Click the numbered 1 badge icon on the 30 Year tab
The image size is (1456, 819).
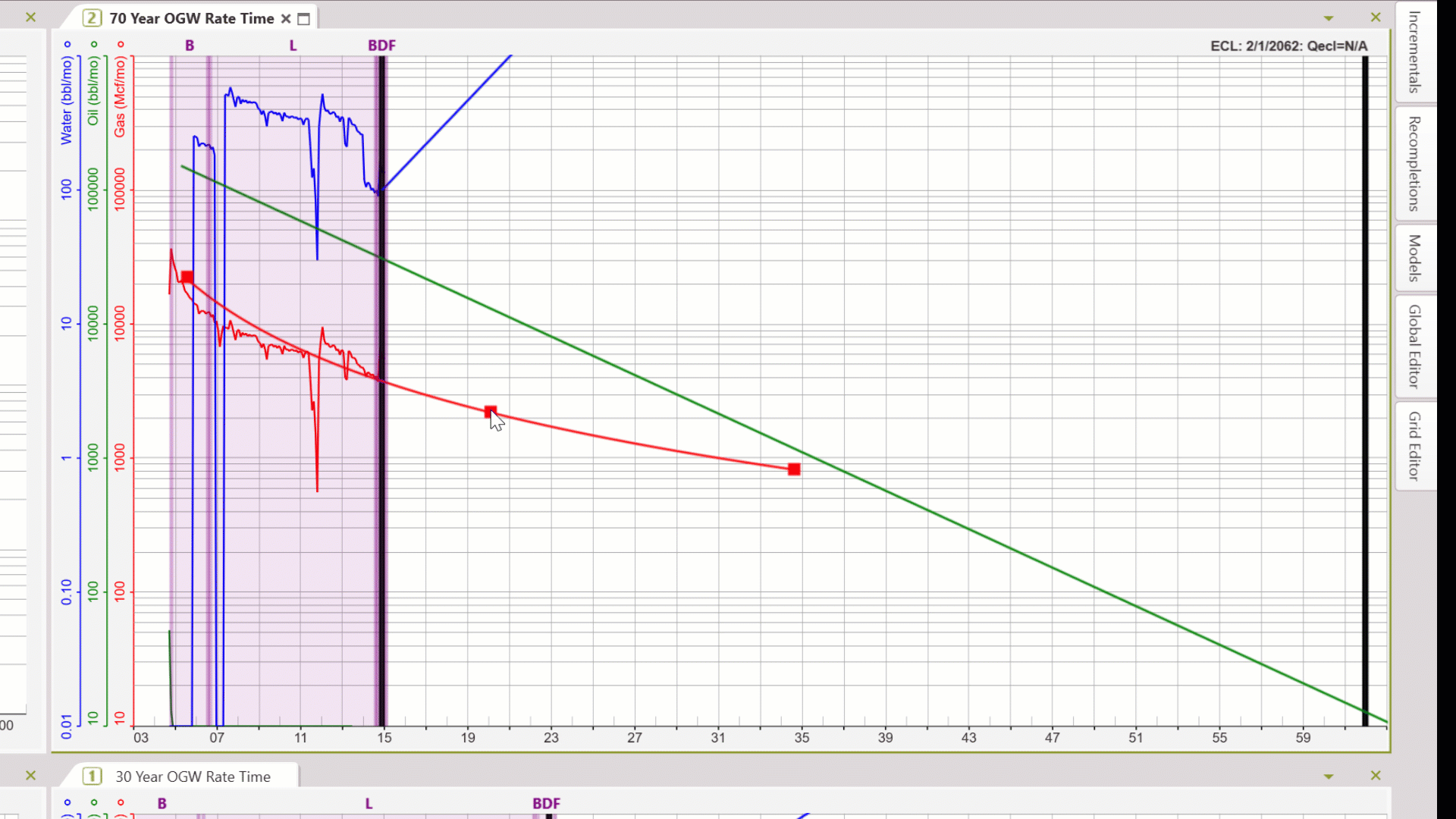(92, 776)
